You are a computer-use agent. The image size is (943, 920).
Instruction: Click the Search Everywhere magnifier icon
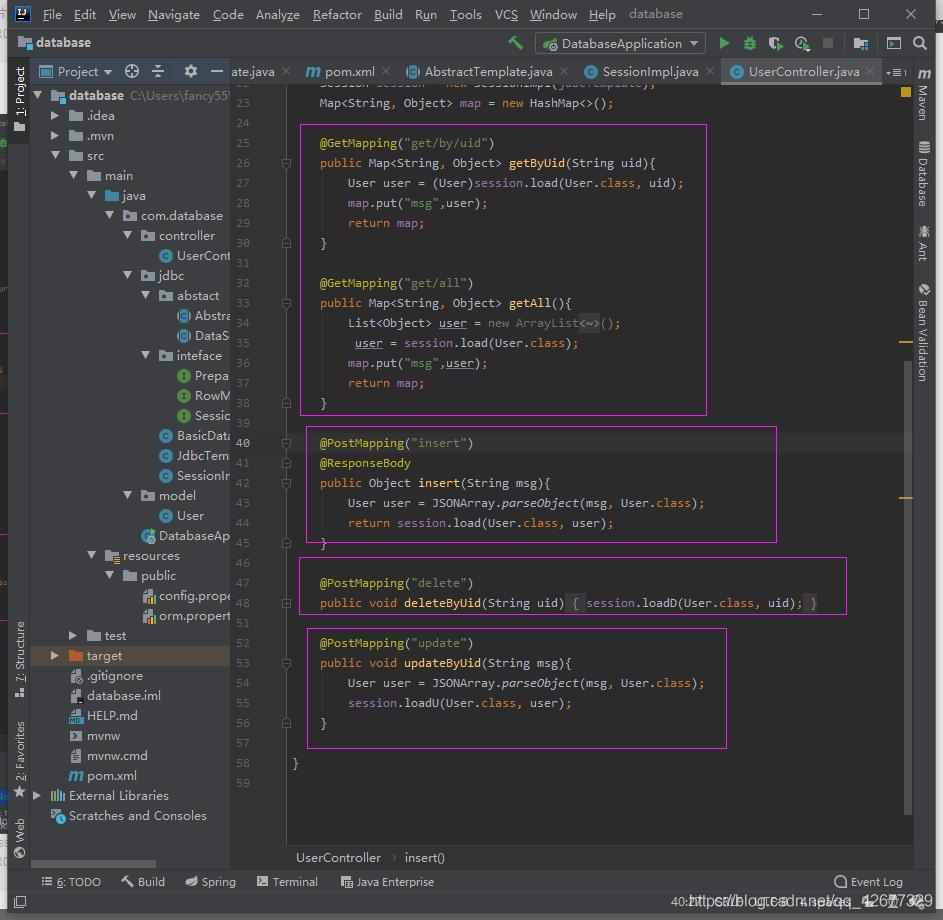click(921, 43)
